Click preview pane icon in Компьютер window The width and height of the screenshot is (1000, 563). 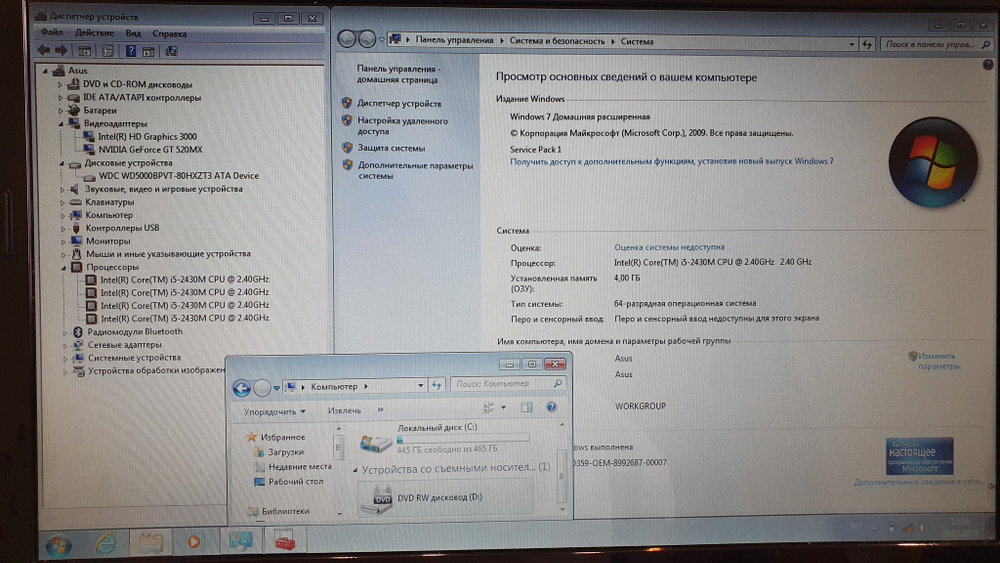pyautogui.click(x=526, y=407)
